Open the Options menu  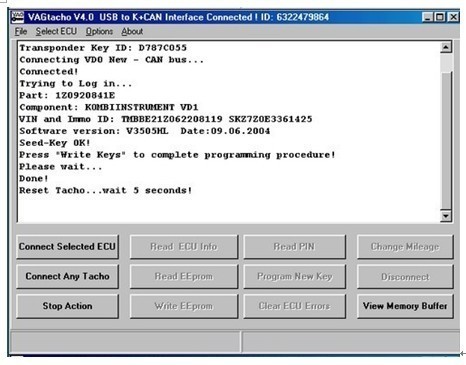click(99, 32)
